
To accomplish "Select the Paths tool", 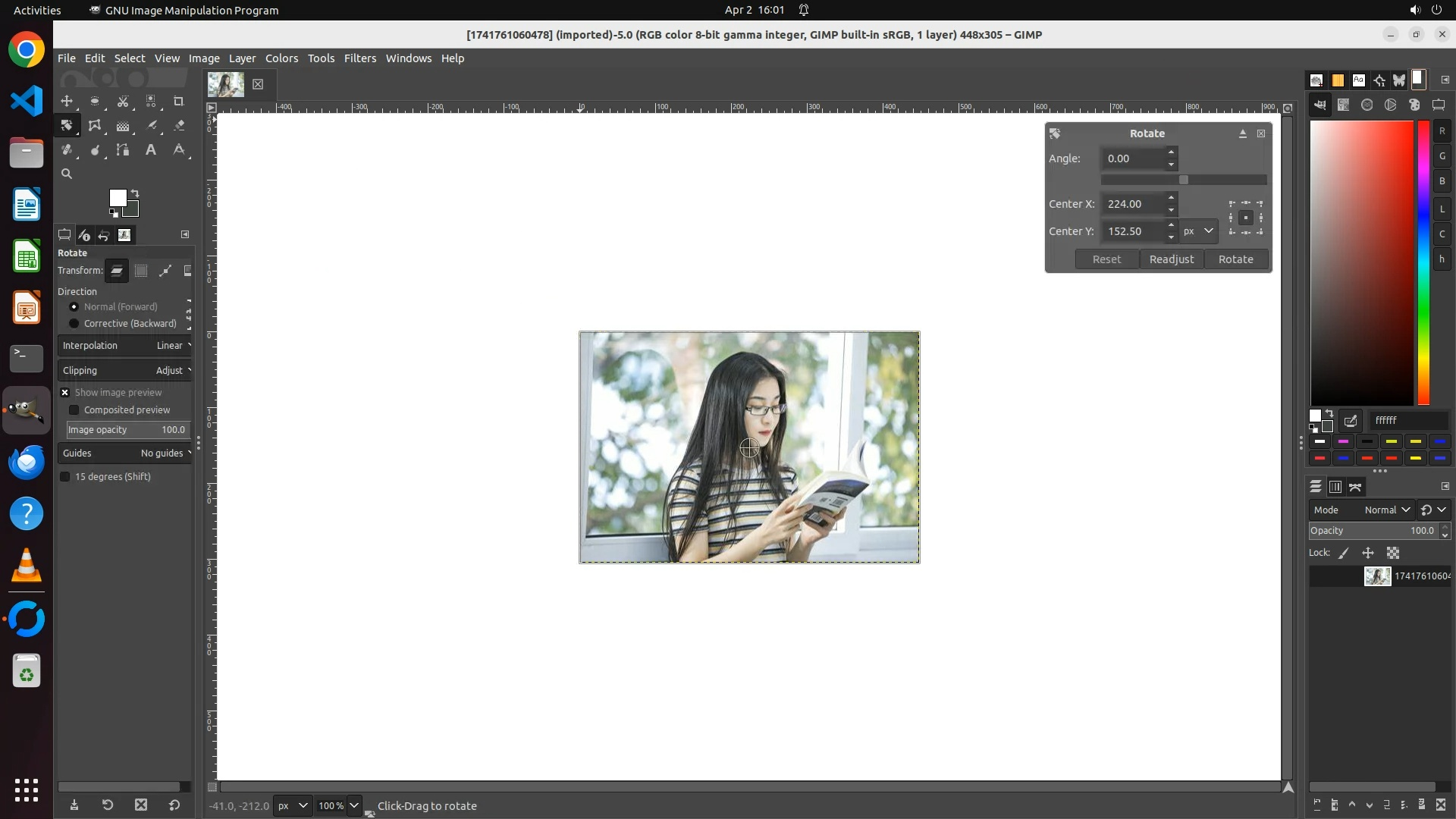I will coord(123,149).
